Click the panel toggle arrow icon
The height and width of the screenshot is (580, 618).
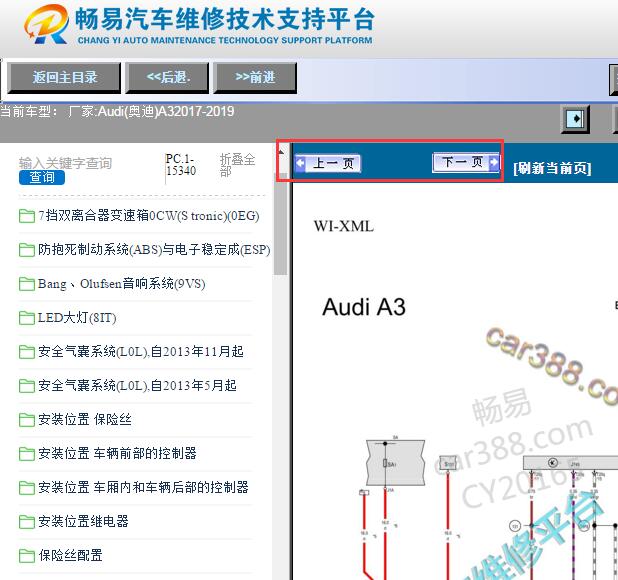pos(575,119)
